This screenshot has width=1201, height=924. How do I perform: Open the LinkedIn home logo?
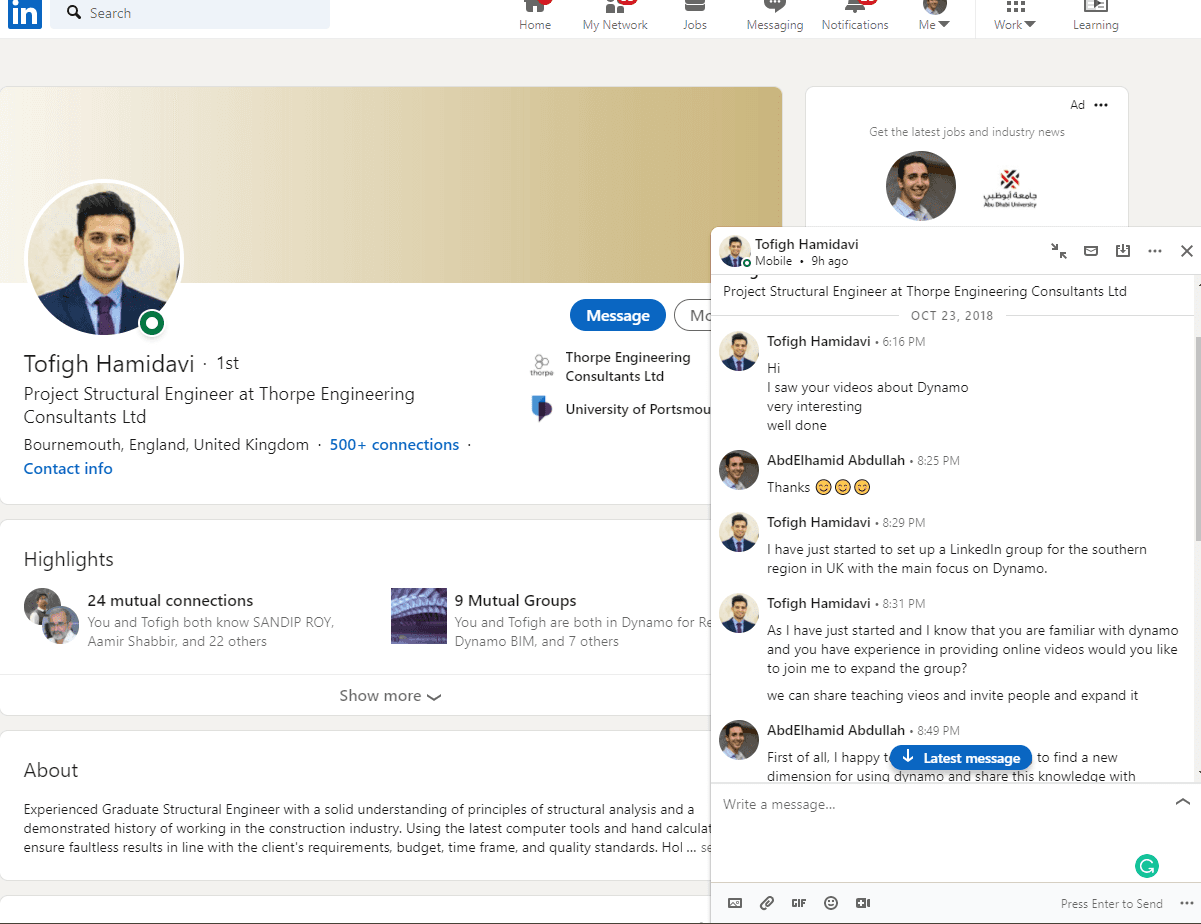click(25, 14)
